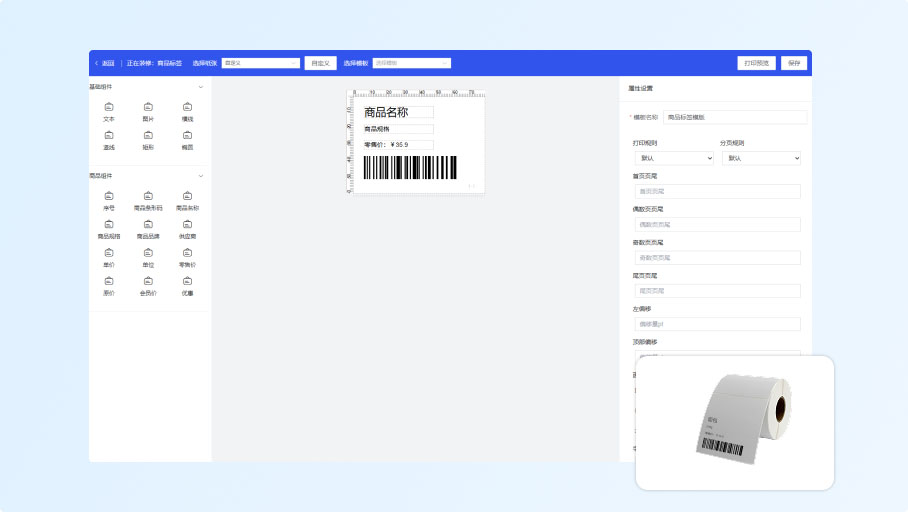The width and height of the screenshot is (908, 512).
Task: Collapse the 商品组件 section
Action: click(201, 176)
